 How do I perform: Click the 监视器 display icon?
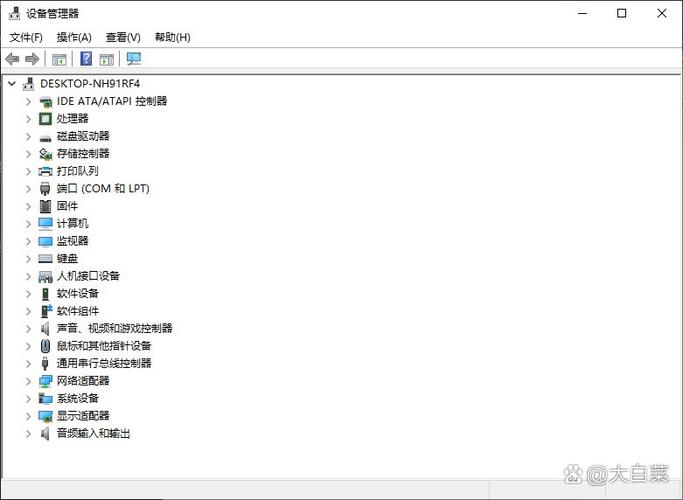tap(45, 242)
